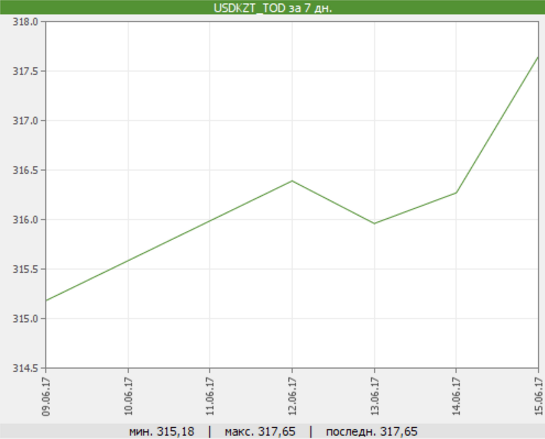
Task: Click the USDKZT_TOD chart title bar
Action: 272,7
